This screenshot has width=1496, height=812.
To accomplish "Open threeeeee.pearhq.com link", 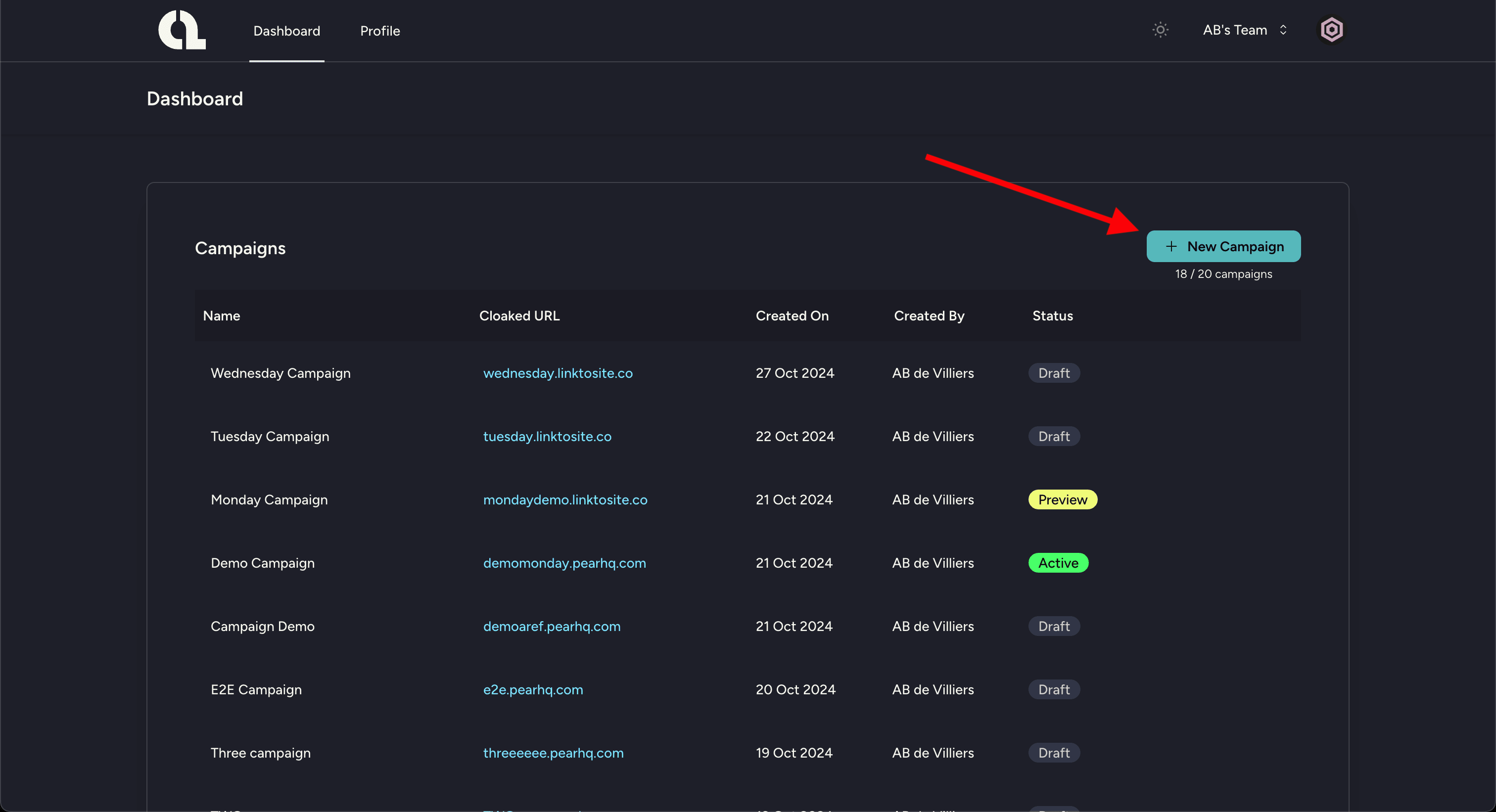I will tap(553, 753).
